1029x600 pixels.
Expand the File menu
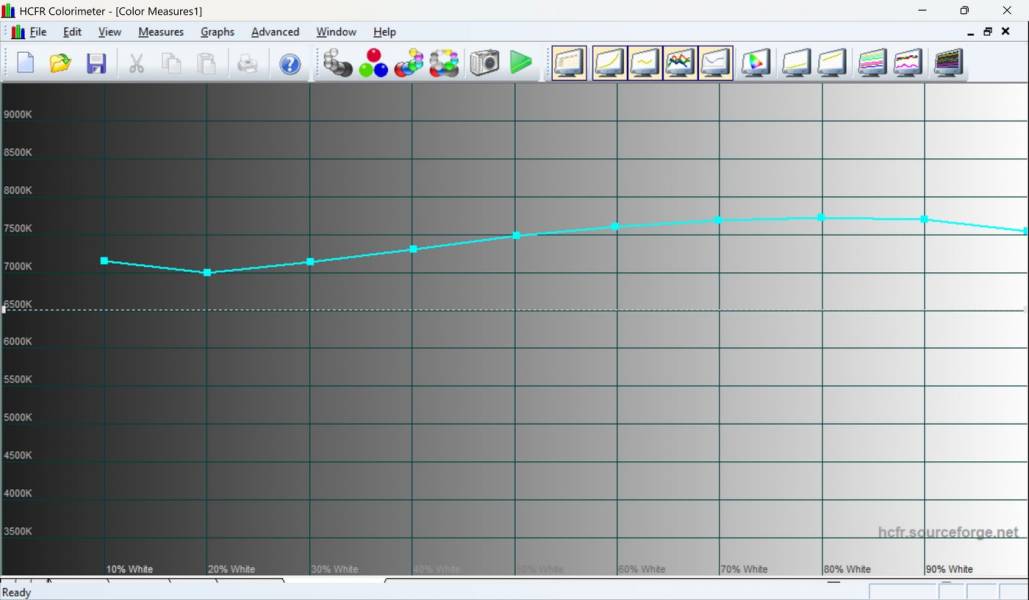click(37, 32)
